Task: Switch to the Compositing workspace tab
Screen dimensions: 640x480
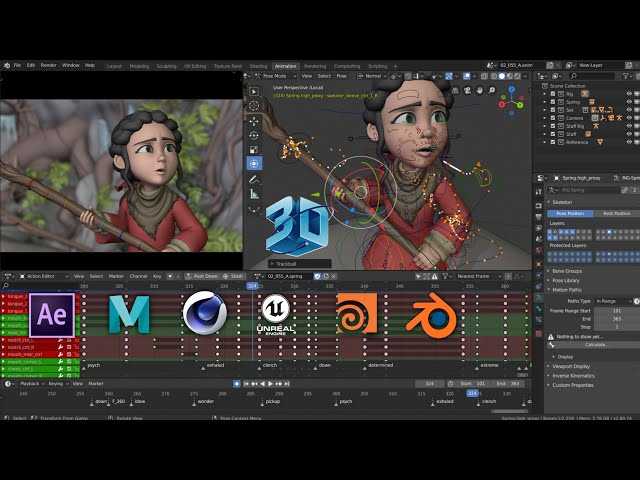Action: pyautogui.click(x=347, y=66)
